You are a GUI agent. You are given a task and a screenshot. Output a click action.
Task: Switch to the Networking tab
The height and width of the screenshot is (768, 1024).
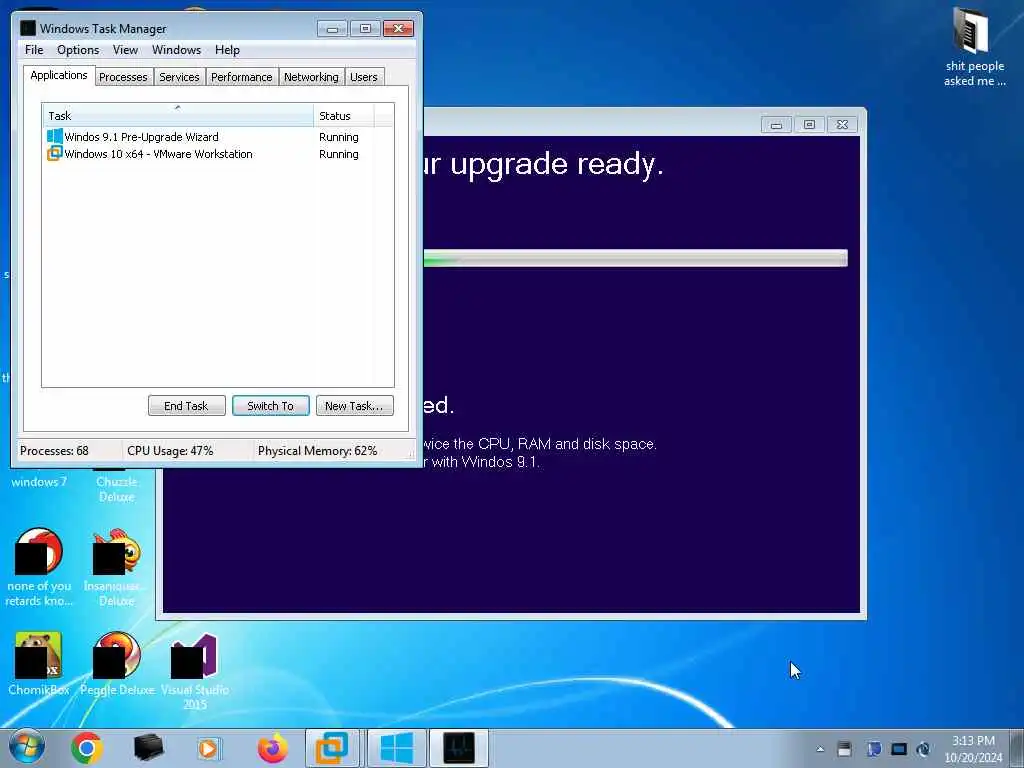311,77
